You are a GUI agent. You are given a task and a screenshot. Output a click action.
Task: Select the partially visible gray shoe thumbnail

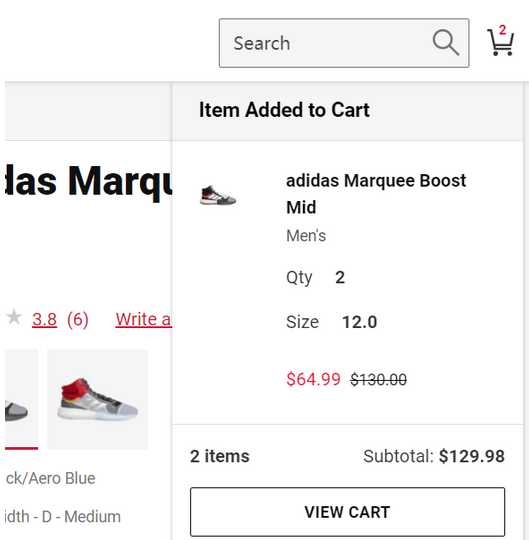pos(21,399)
